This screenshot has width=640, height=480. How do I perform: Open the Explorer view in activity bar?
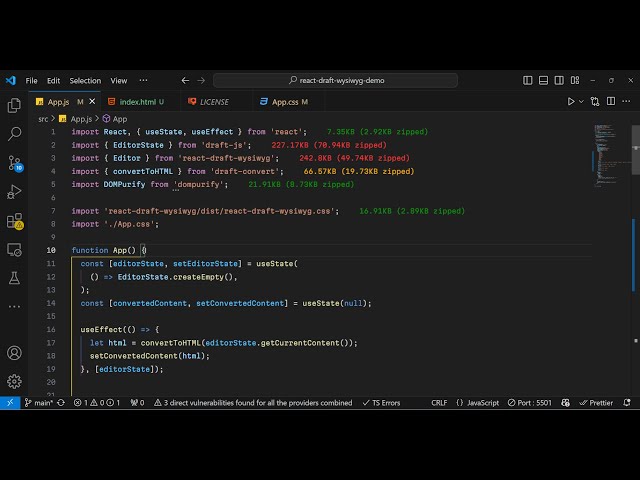point(14,105)
